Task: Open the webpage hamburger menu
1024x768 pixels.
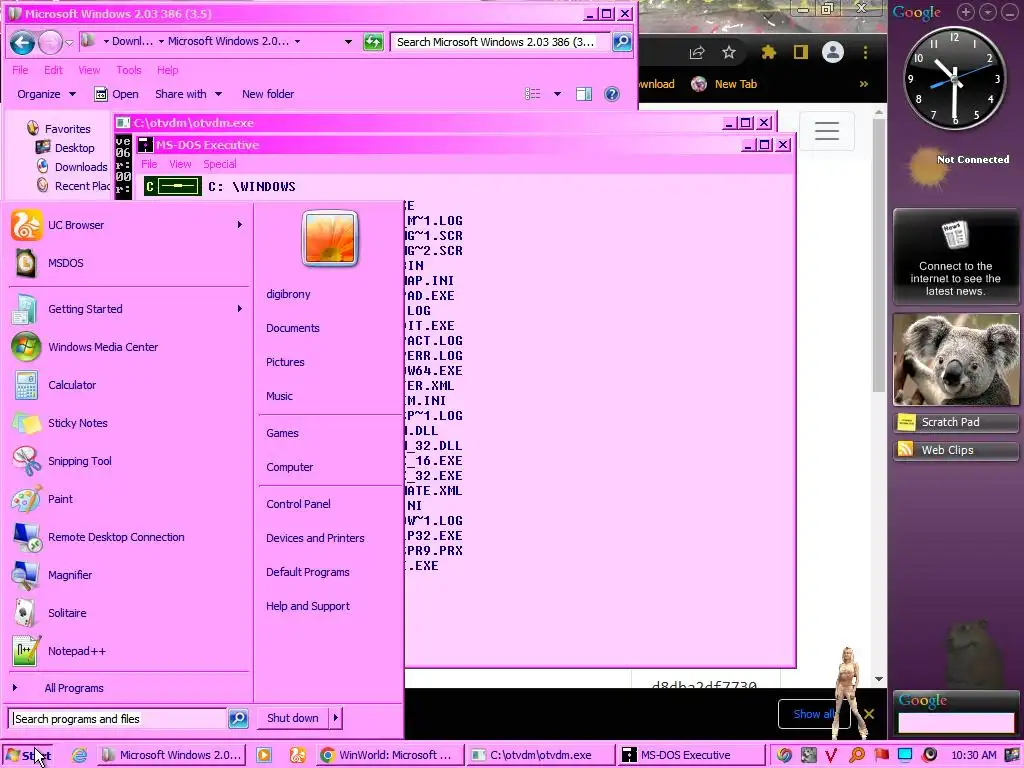Action: point(826,131)
